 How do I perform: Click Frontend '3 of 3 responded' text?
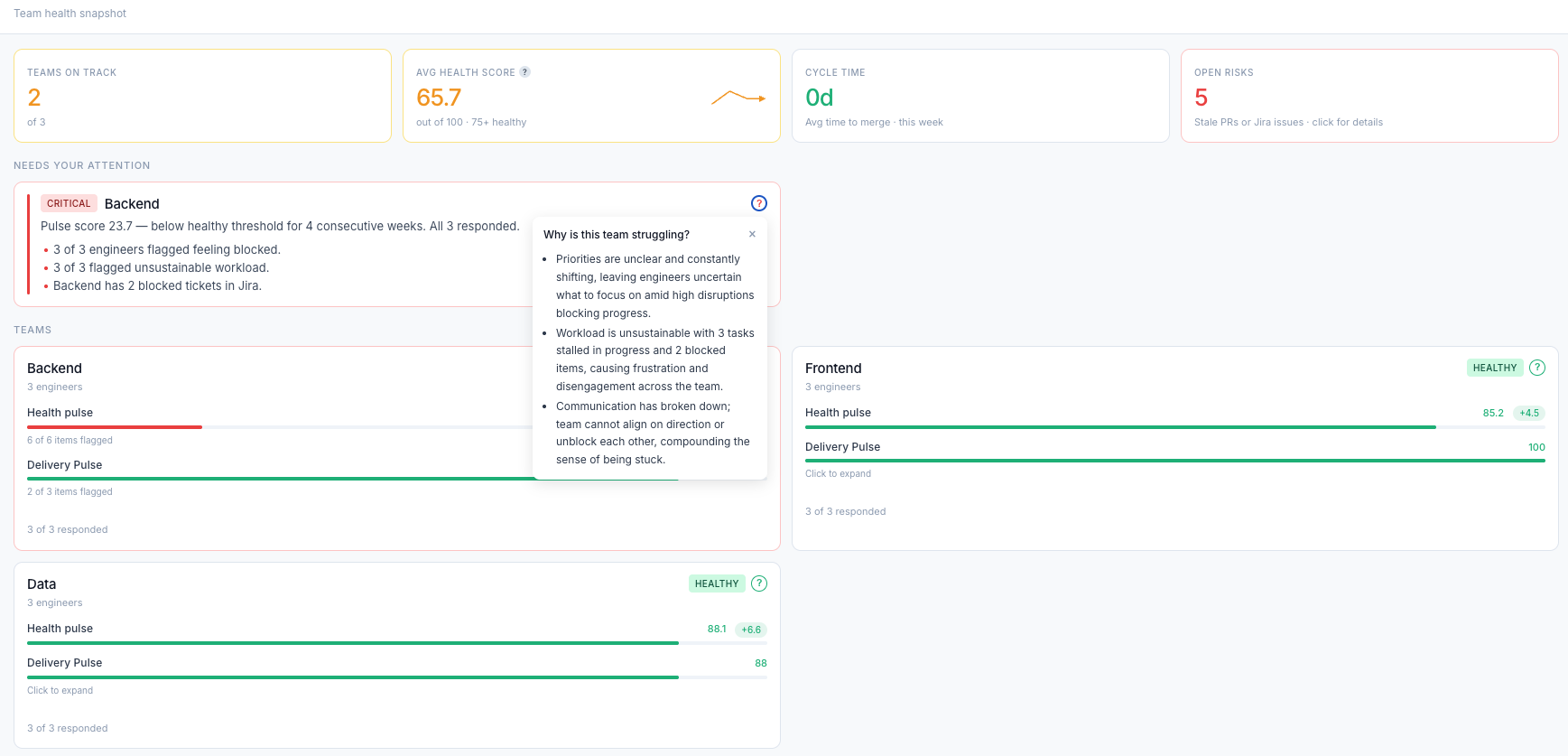845,511
